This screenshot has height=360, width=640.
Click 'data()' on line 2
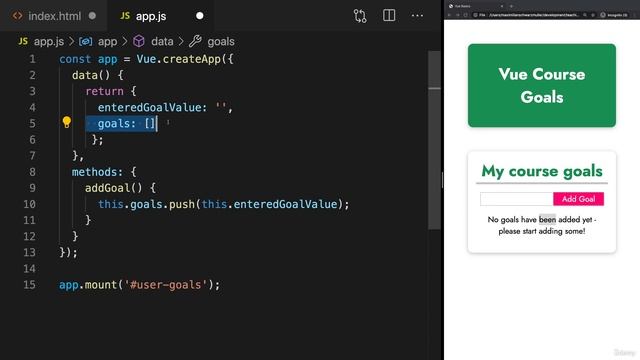coord(91,75)
